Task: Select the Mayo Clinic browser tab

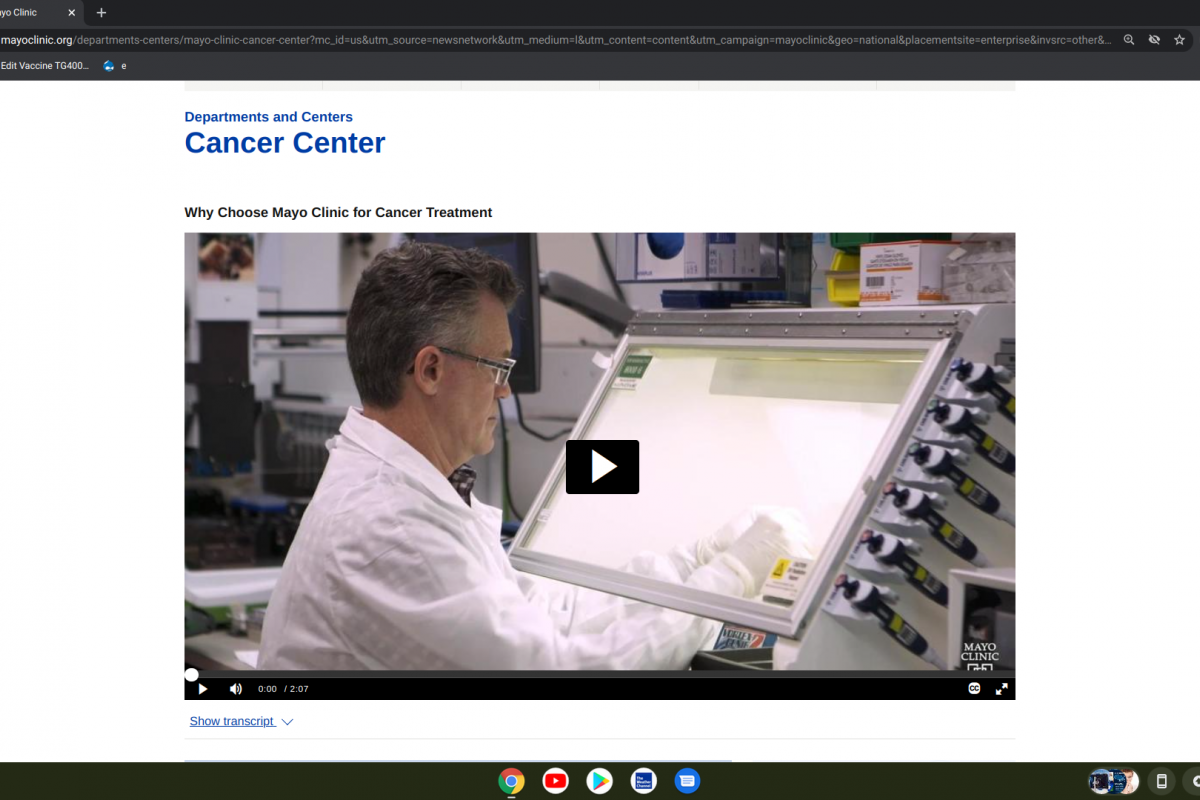Action: coord(25,13)
